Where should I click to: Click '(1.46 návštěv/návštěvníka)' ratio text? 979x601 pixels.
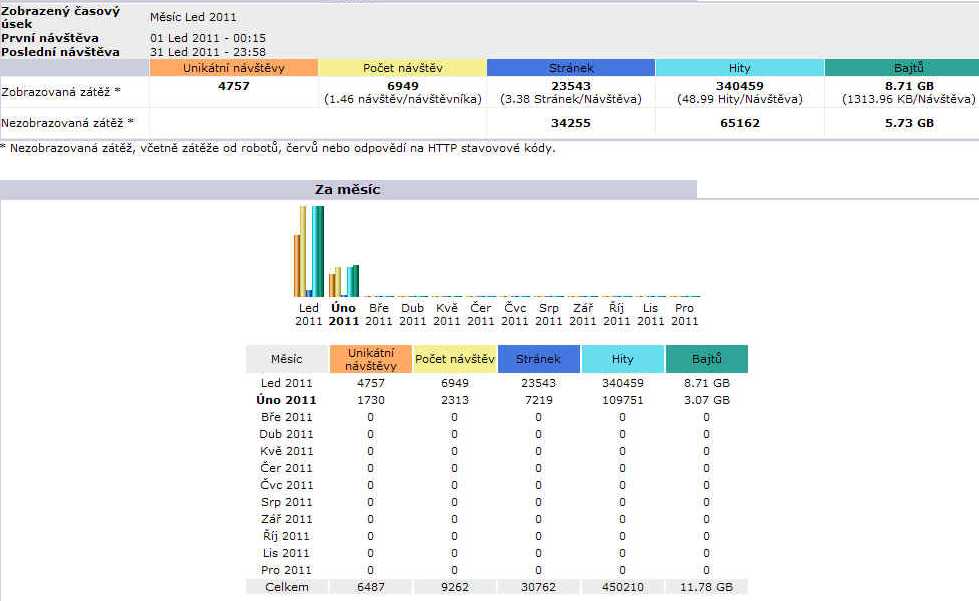(x=403, y=99)
